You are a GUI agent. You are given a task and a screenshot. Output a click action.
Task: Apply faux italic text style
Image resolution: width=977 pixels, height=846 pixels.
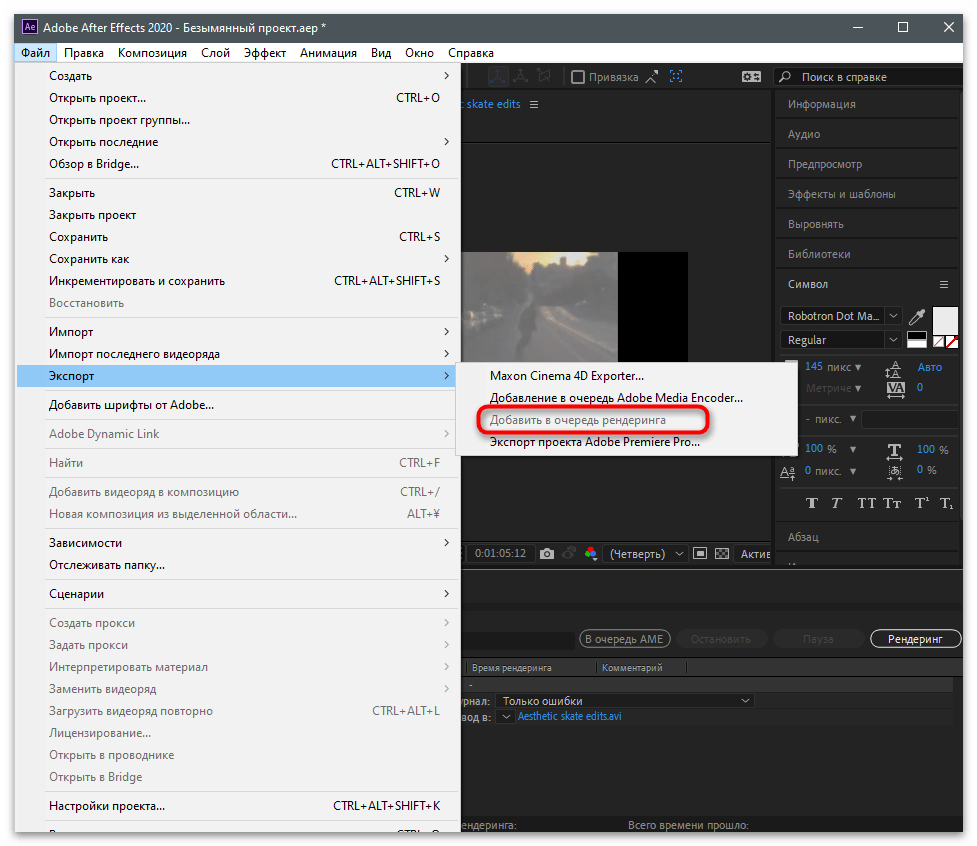[x=838, y=503]
